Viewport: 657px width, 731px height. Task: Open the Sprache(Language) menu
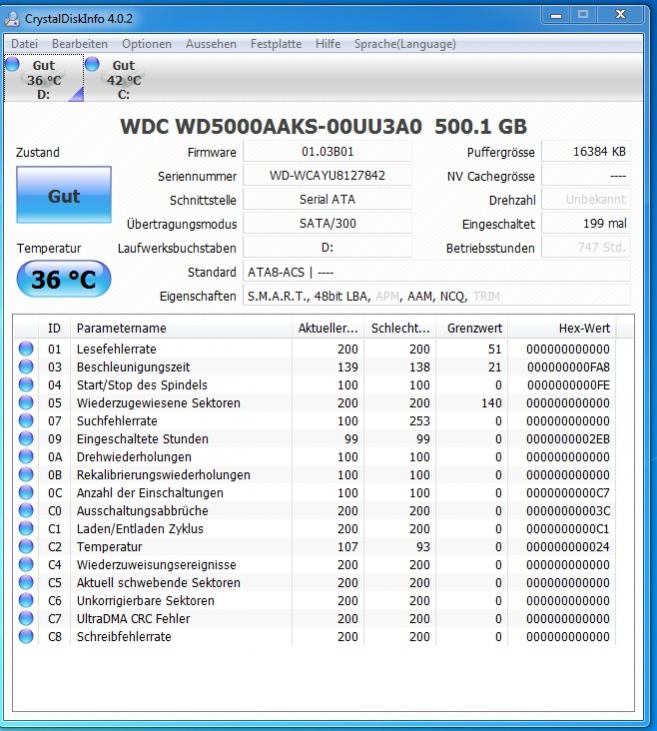point(405,44)
